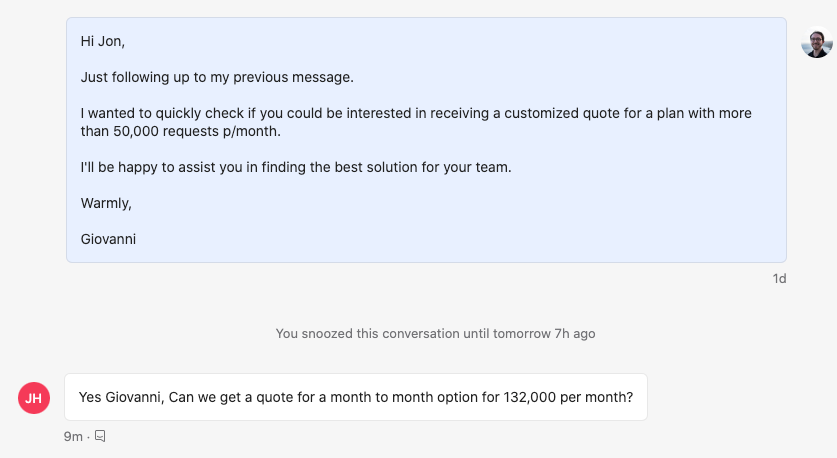The width and height of the screenshot is (837, 458).
Task: Click the "Hi Jon," greeting line
Action: pos(102,42)
